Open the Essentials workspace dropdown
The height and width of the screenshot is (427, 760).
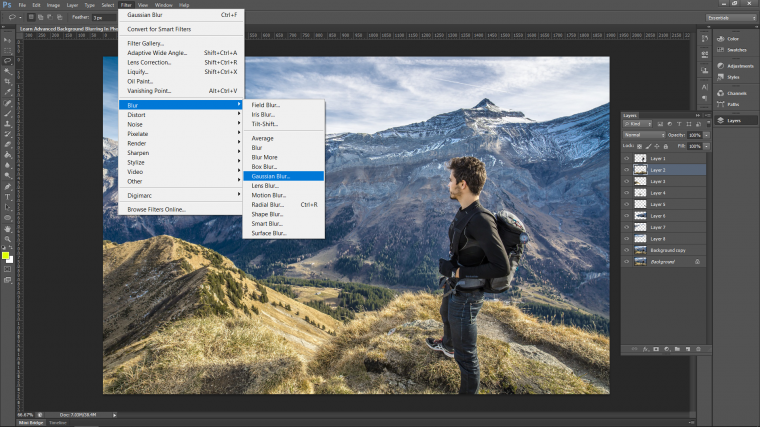click(x=731, y=18)
